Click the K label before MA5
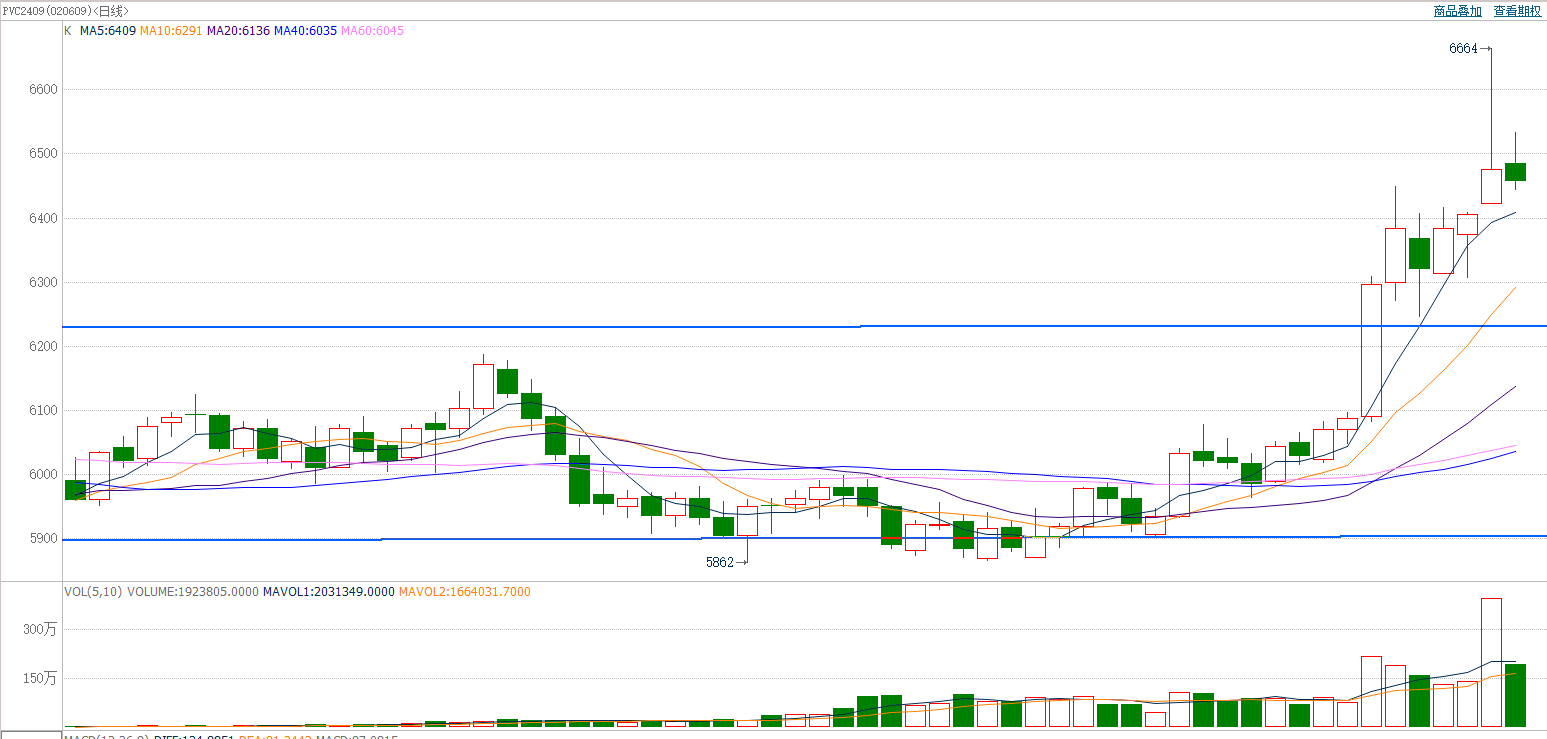 (x=68, y=31)
